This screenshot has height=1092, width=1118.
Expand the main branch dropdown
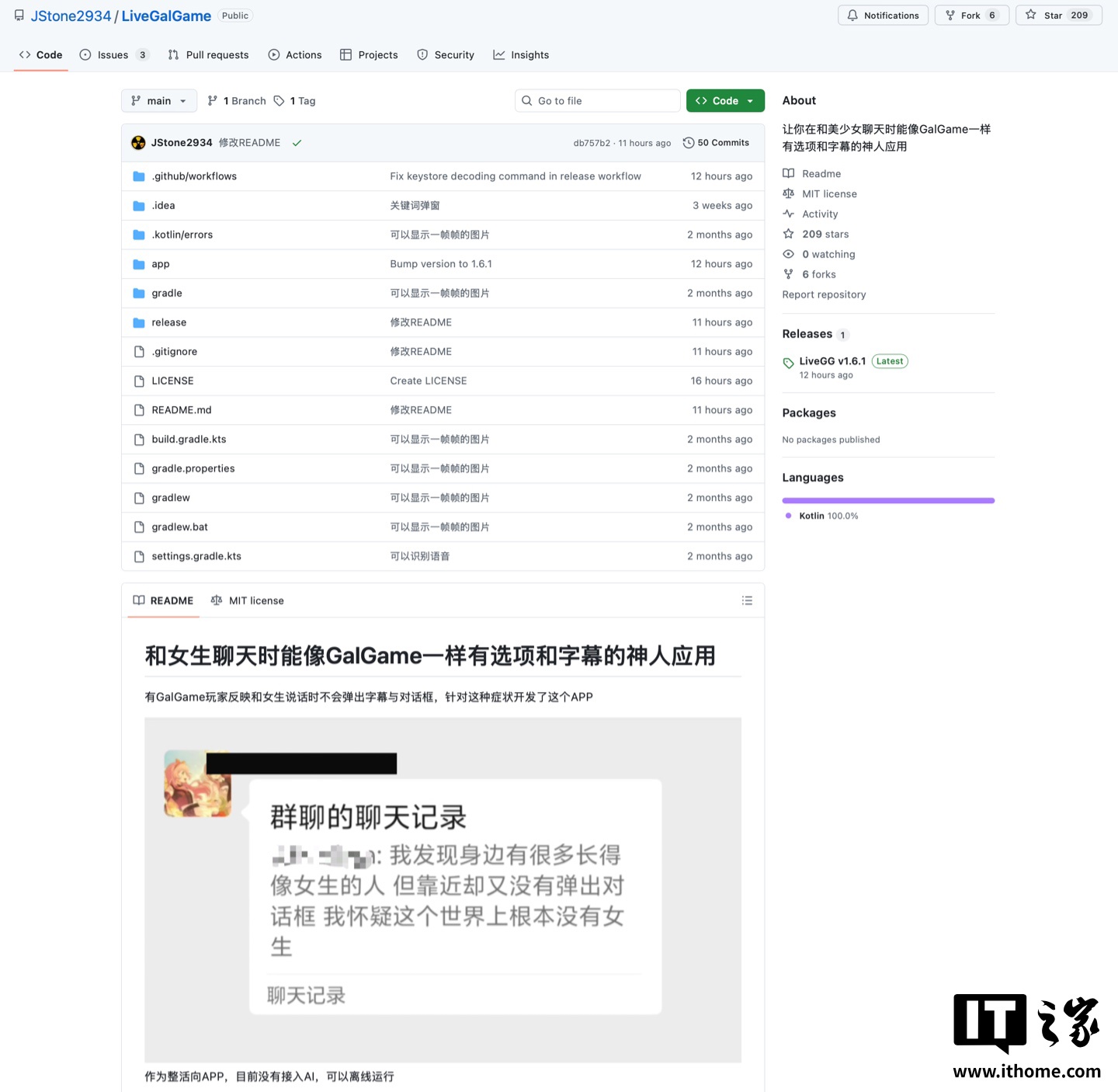point(158,100)
